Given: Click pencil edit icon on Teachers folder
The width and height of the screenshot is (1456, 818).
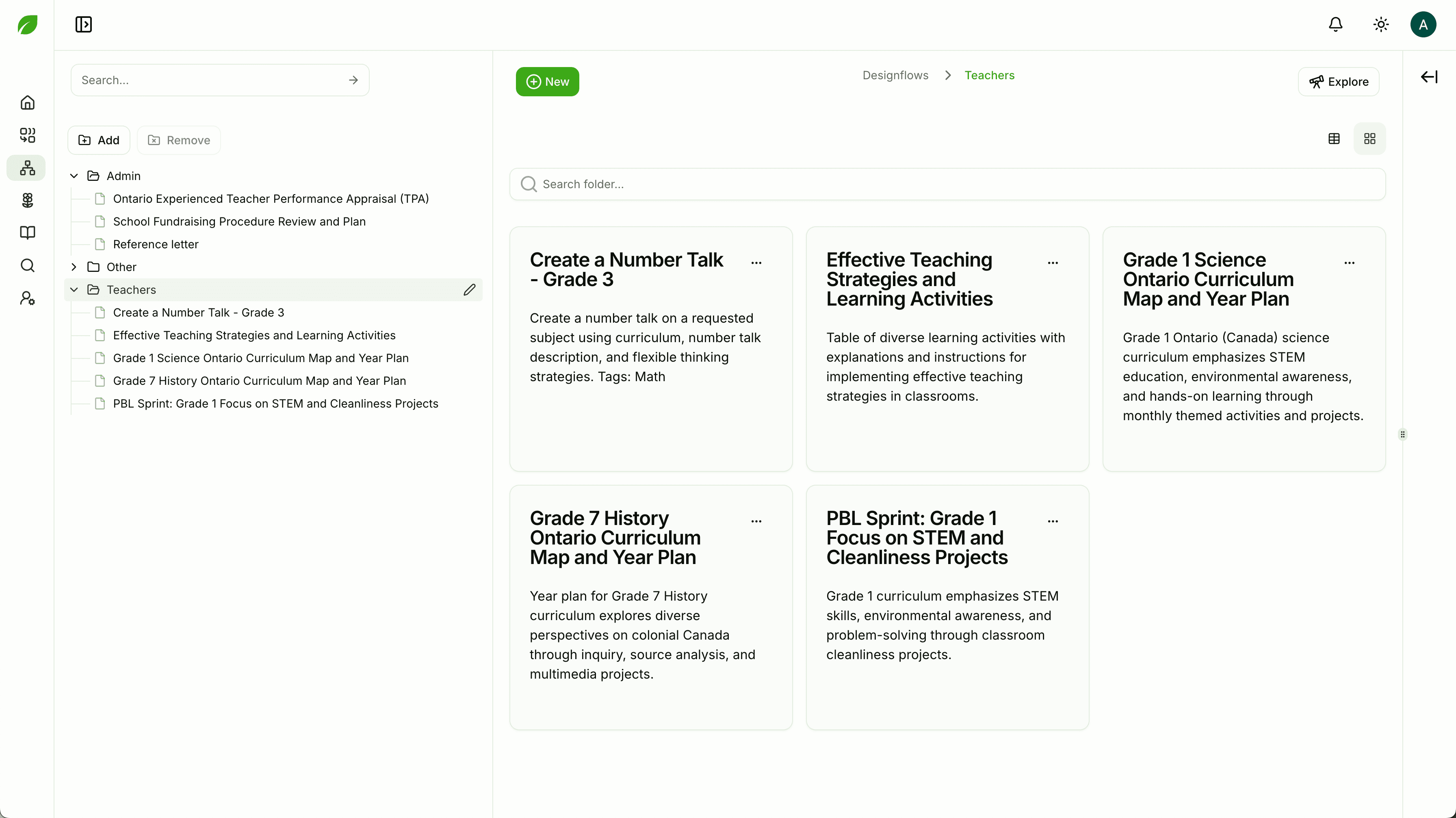Looking at the screenshot, I should 469,289.
